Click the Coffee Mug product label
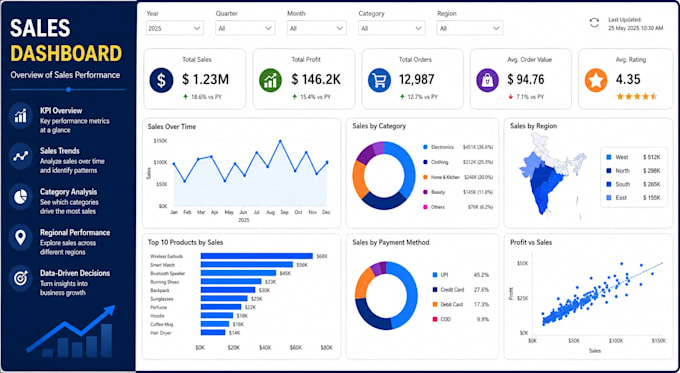This screenshot has width=680, height=373. click(160, 324)
